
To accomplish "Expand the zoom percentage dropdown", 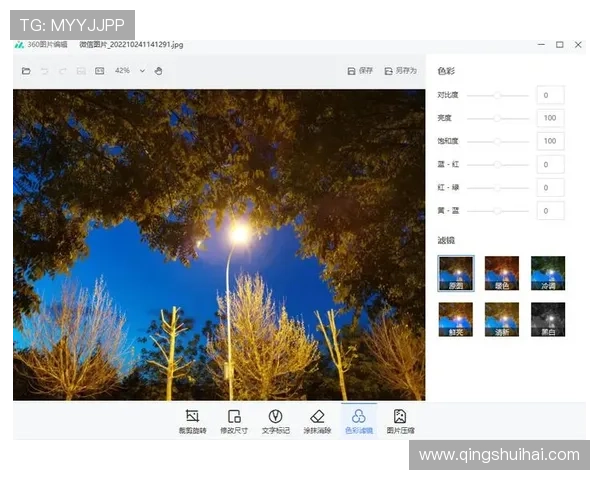I will point(142,71).
